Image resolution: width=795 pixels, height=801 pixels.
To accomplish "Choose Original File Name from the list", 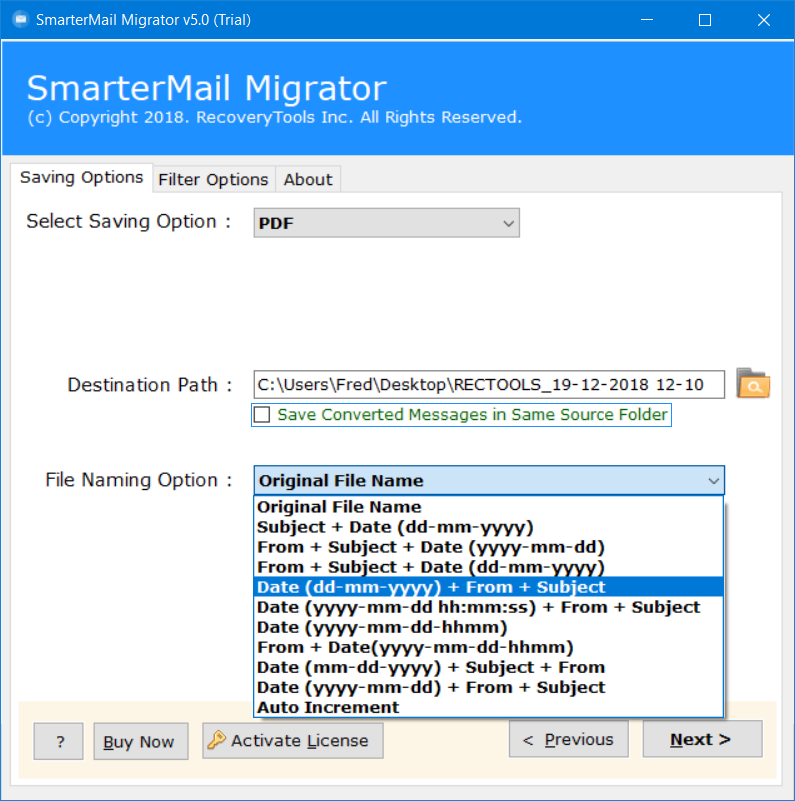I will 488,507.
